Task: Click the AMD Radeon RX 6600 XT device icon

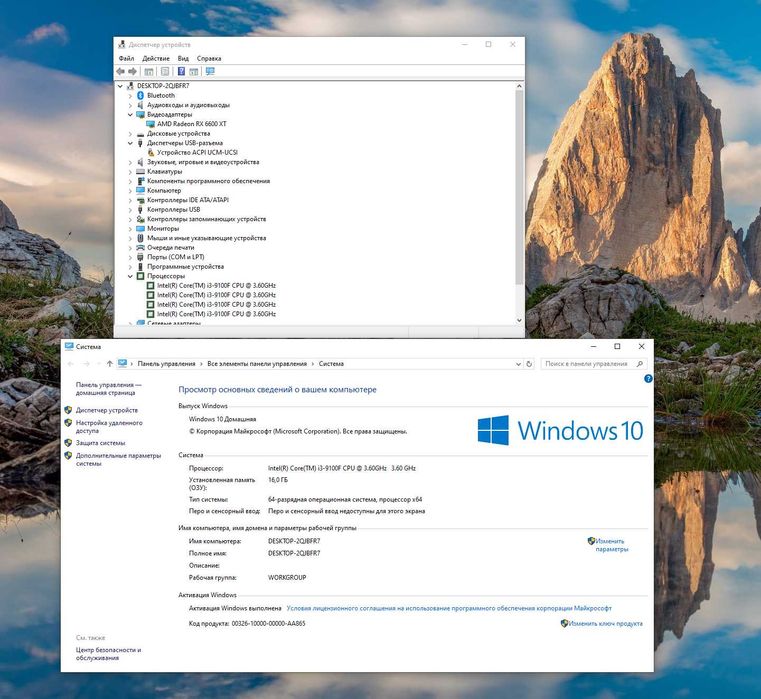Action: (x=150, y=124)
